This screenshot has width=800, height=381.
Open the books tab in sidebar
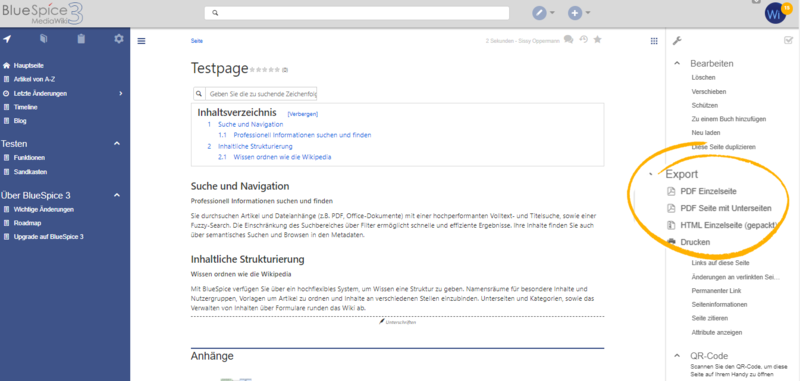click(x=44, y=39)
